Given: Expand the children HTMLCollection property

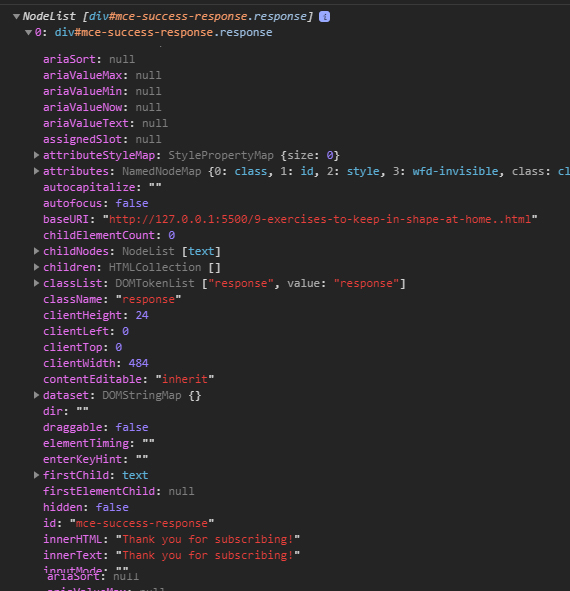Looking at the screenshot, I should (36, 267).
